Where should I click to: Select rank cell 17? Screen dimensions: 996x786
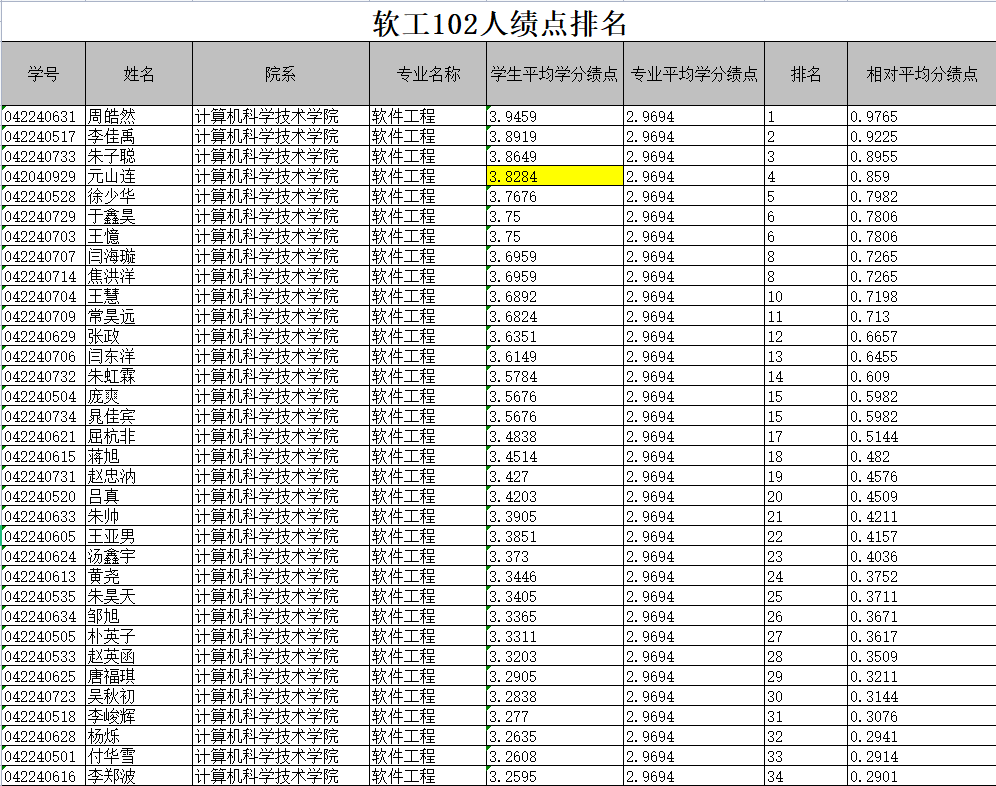coord(806,437)
